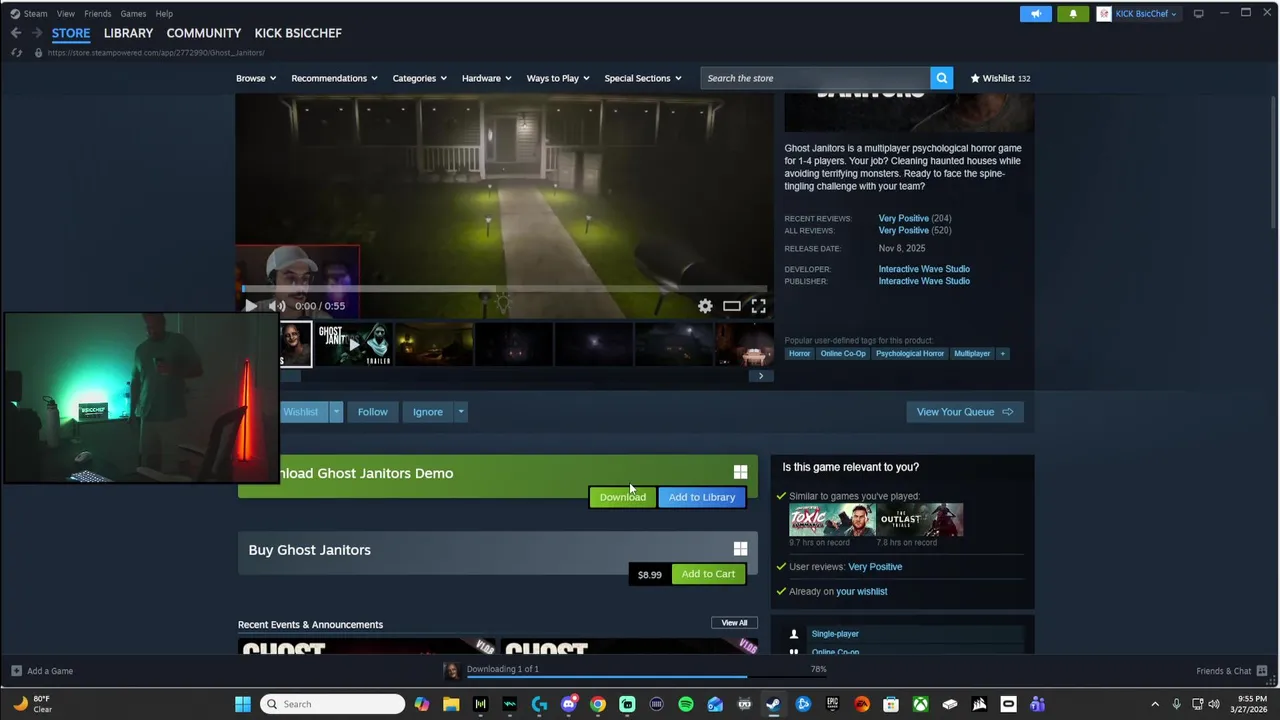Reload the page with the refresh icon
Viewport: 1280px width, 720px height.
pyautogui.click(x=16, y=52)
